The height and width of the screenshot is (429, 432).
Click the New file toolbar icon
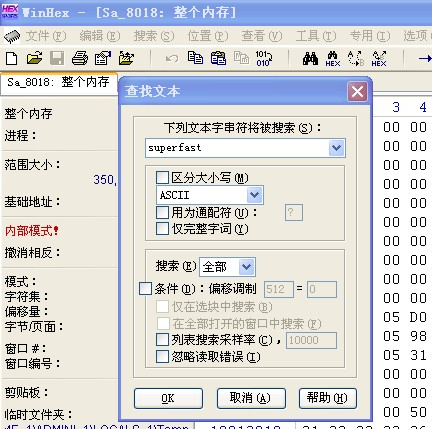[12, 58]
